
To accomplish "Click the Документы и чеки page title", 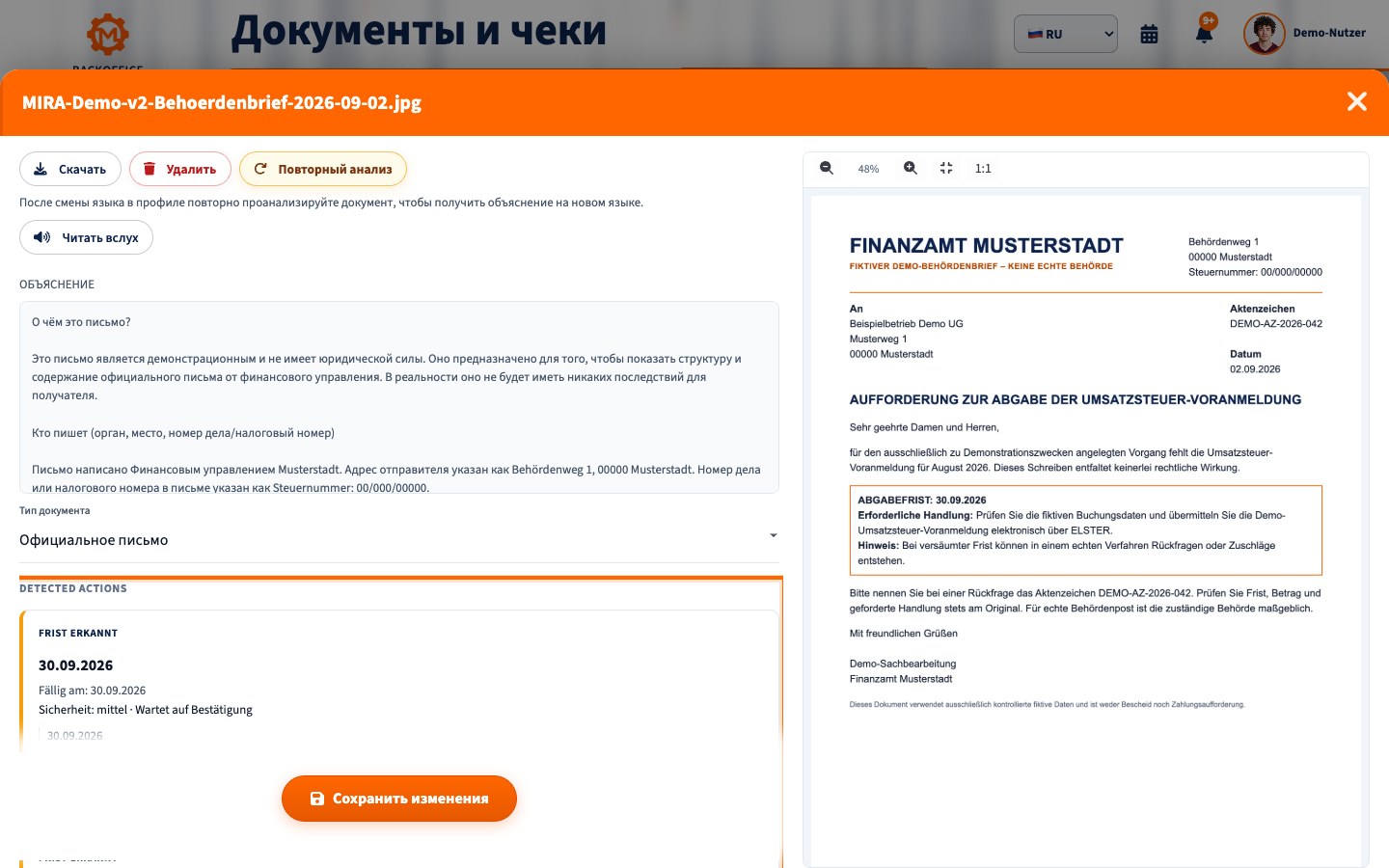I will click(x=419, y=31).
